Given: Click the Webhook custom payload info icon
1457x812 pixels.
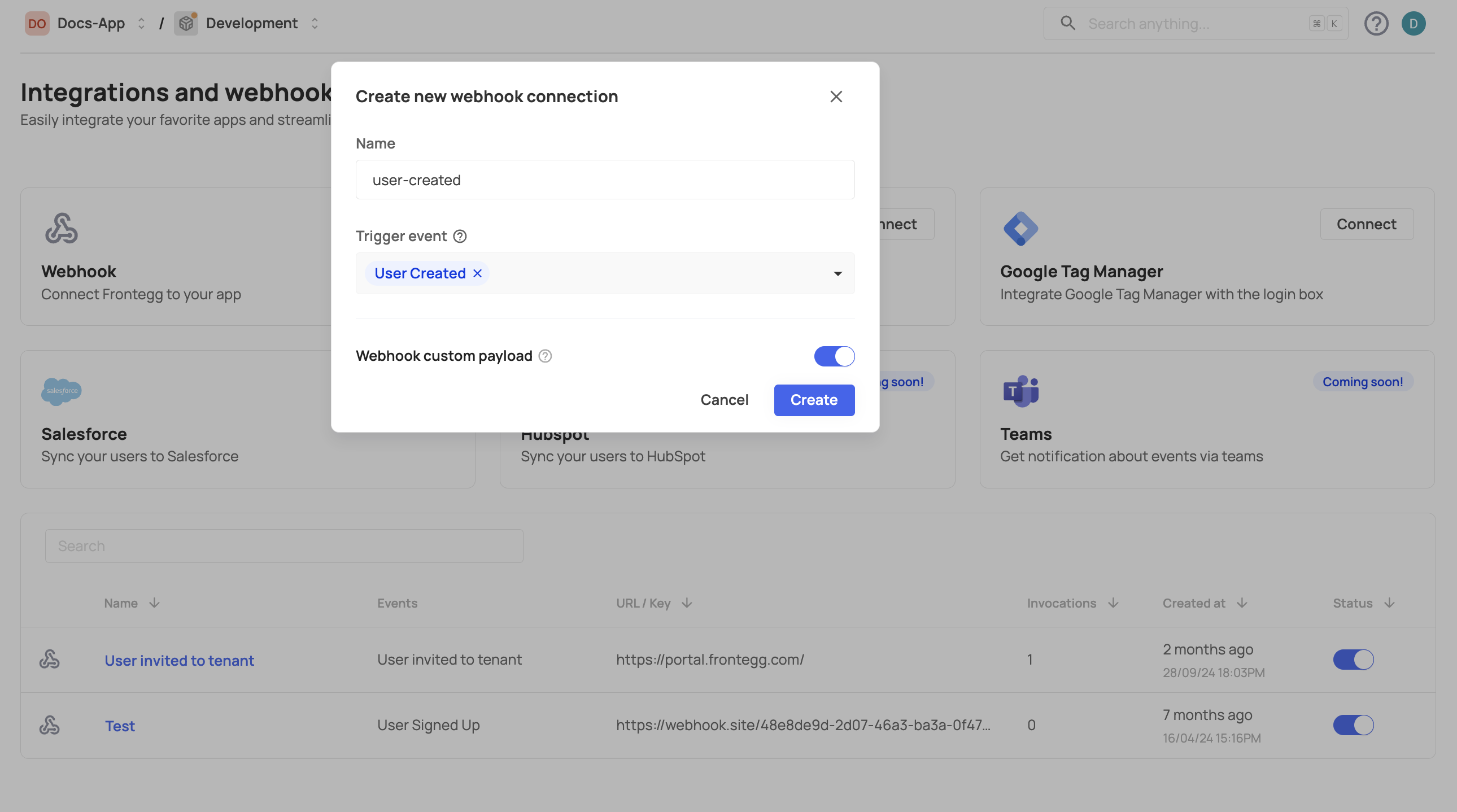Looking at the screenshot, I should click(544, 356).
